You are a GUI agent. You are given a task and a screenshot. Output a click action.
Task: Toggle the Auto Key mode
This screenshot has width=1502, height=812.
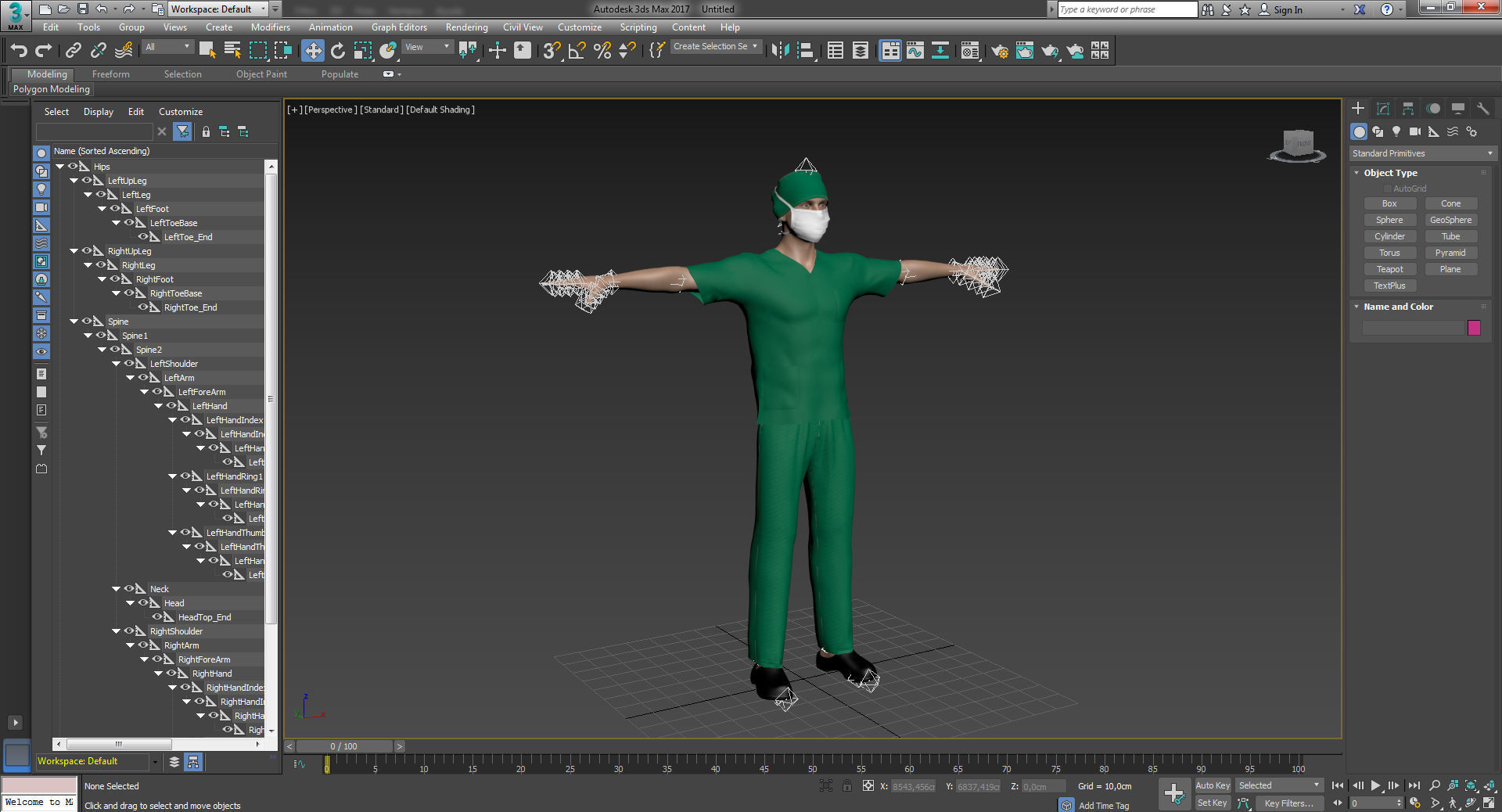pyautogui.click(x=1213, y=785)
